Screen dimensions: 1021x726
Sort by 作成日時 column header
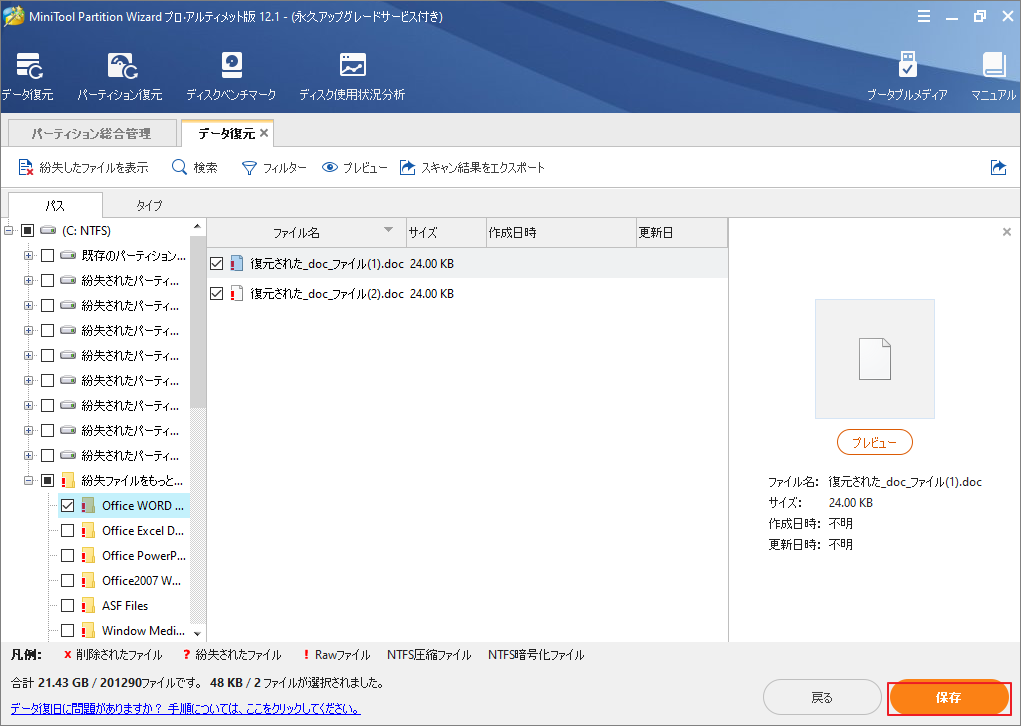(x=561, y=232)
